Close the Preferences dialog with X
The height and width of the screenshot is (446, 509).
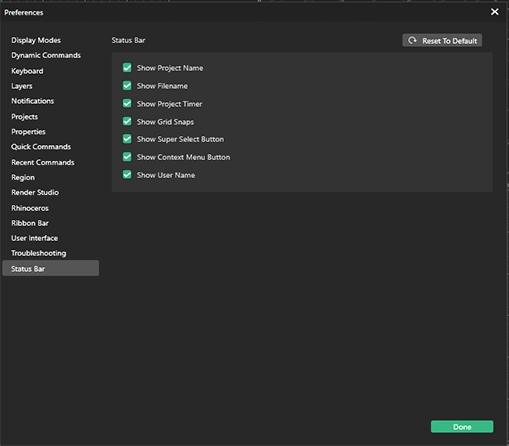coord(495,12)
